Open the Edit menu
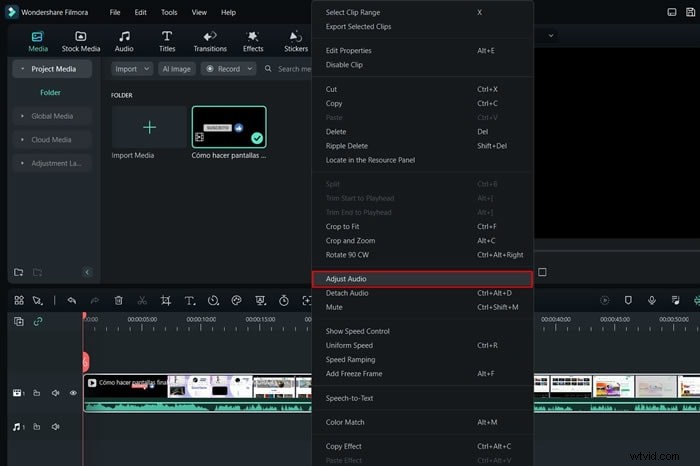The width and height of the screenshot is (700, 466). click(x=140, y=12)
